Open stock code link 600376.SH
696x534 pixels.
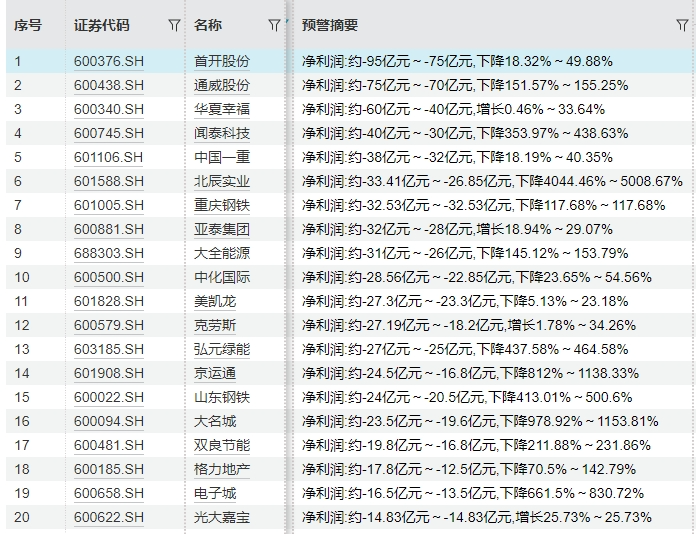click(108, 61)
